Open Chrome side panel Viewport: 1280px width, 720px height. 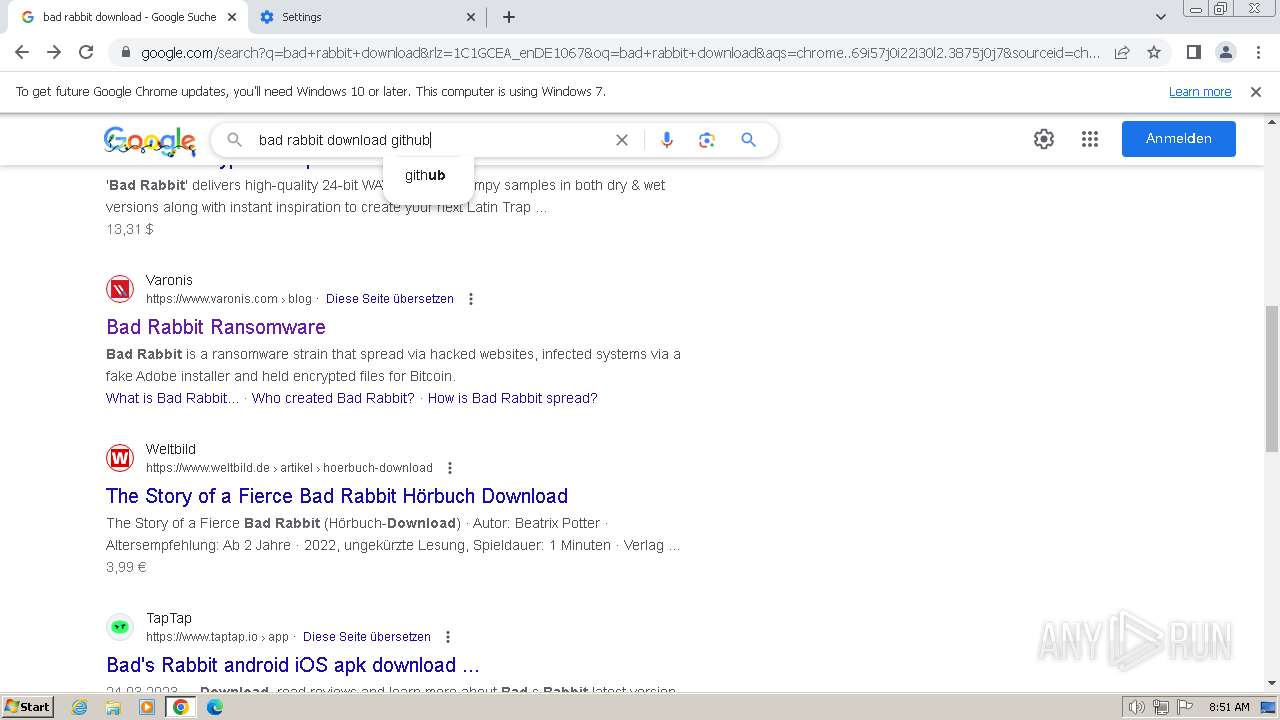[1193, 52]
